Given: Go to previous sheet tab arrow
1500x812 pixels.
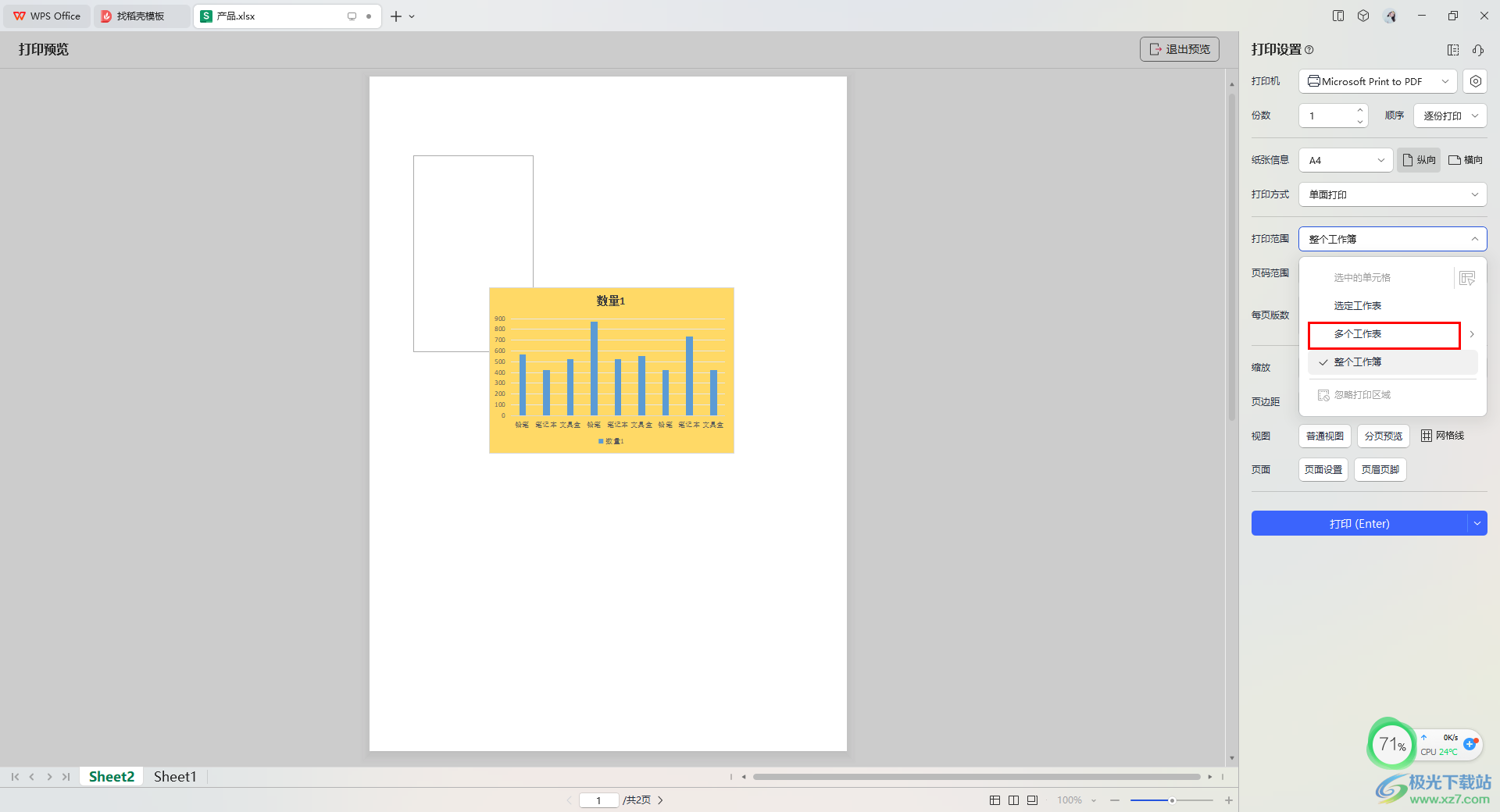Looking at the screenshot, I should 32,777.
